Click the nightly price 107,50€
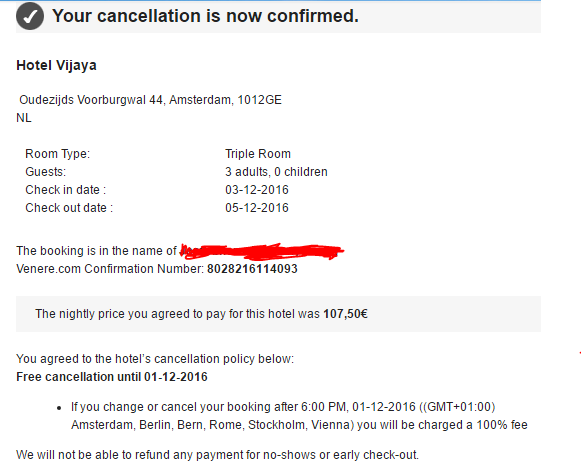 coord(345,314)
